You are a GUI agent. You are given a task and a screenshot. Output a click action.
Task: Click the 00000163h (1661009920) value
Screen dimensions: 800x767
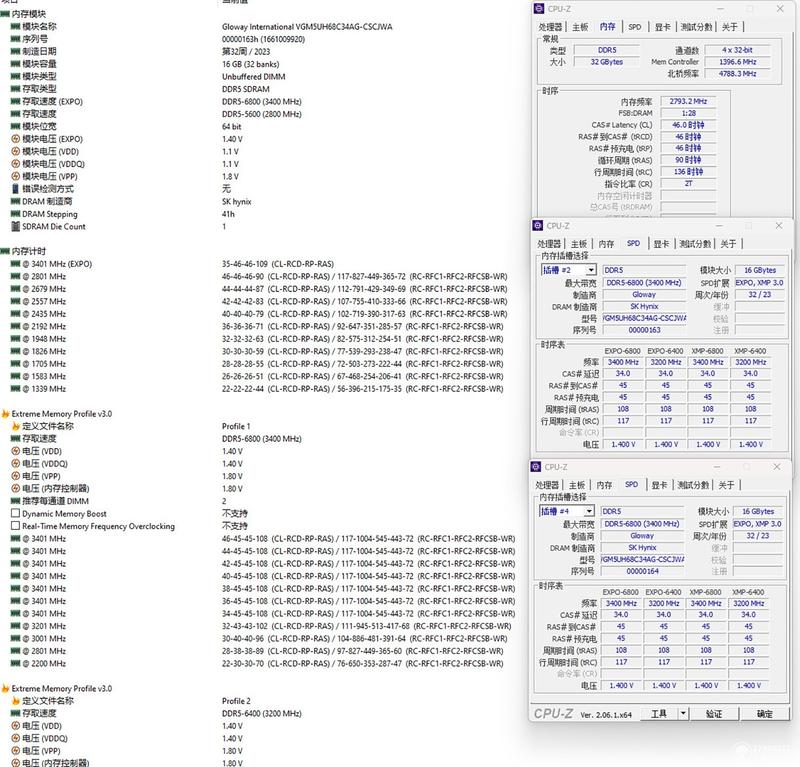(x=263, y=39)
